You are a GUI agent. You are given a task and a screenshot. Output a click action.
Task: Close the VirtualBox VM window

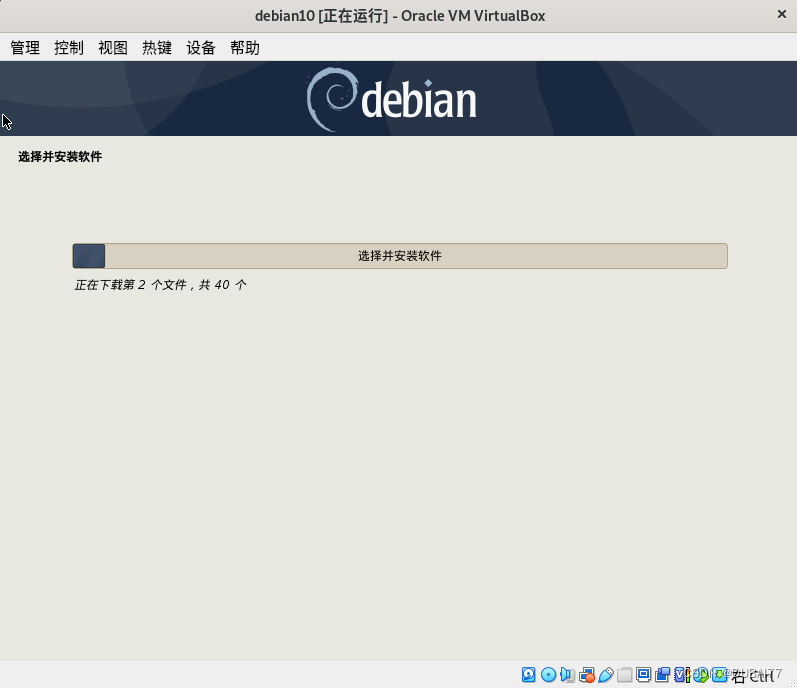[782, 15]
